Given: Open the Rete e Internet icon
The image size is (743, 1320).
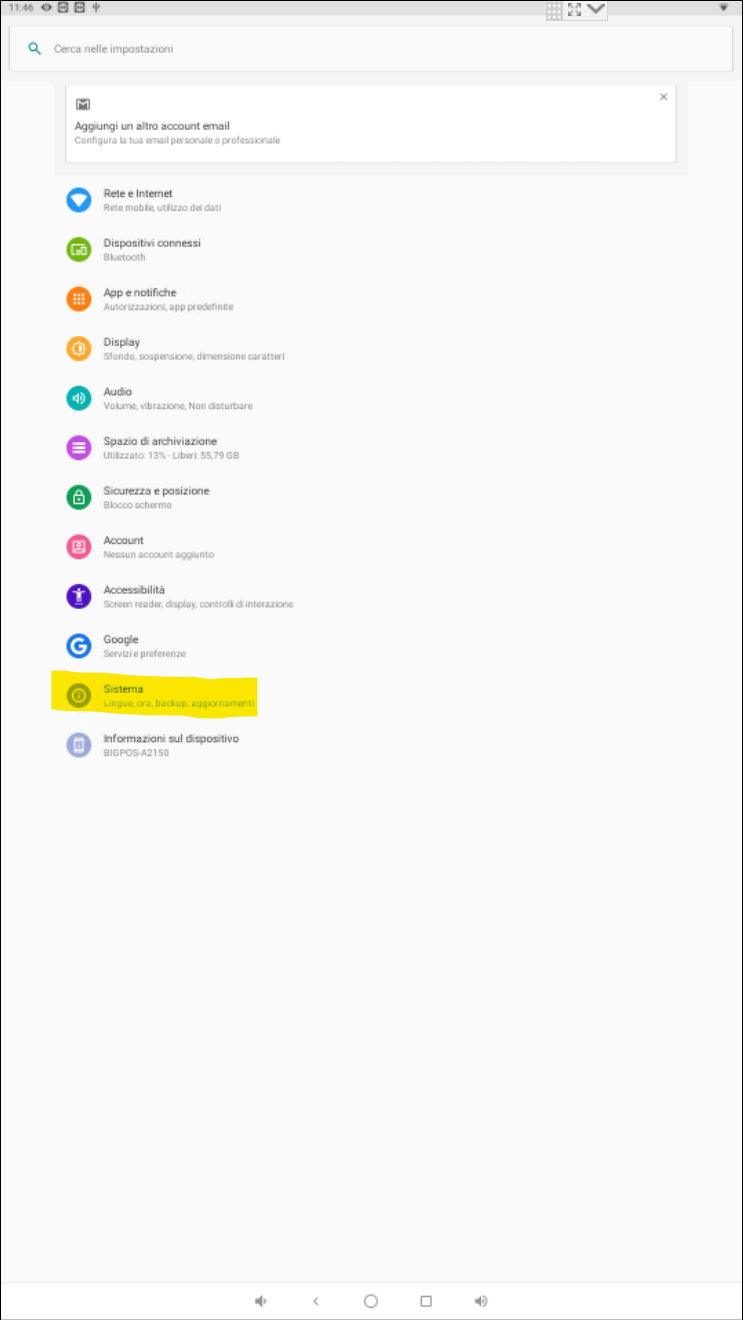Looking at the screenshot, I should 79,200.
